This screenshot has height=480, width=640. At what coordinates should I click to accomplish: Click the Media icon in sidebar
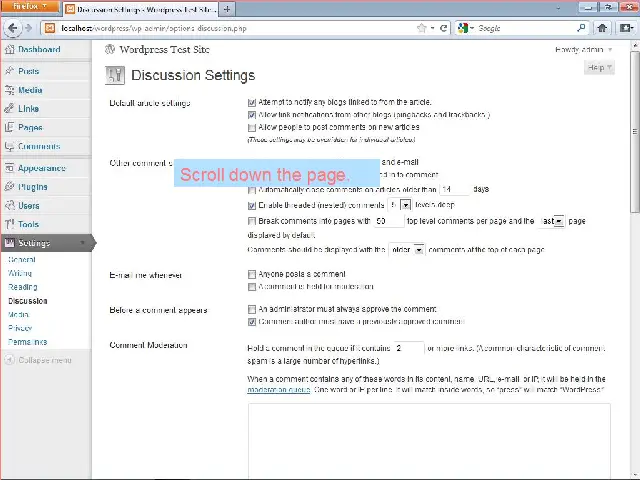[9, 90]
